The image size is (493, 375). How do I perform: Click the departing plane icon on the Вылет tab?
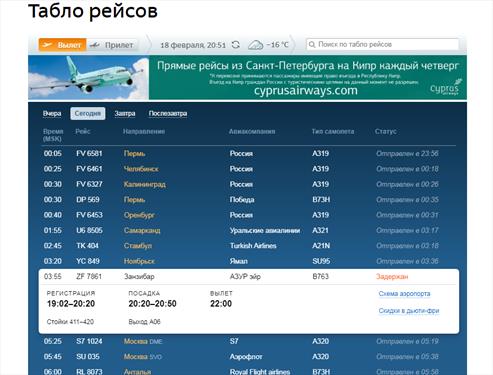point(47,45)
